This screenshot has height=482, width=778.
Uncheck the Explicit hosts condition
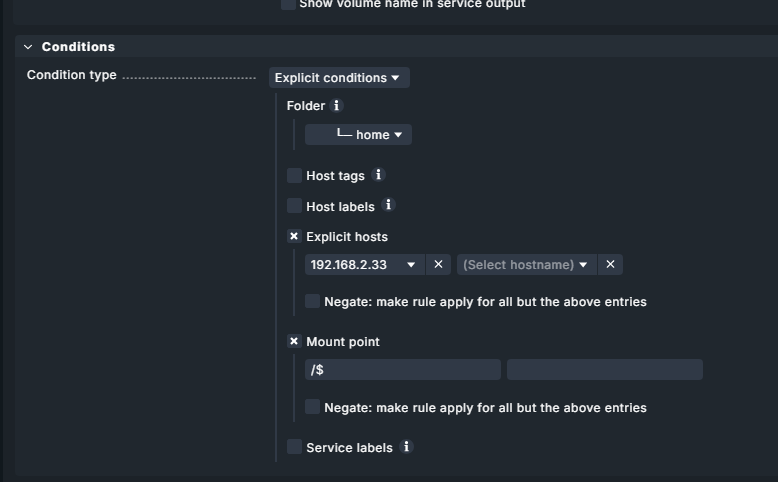click(x=294, y=237)
